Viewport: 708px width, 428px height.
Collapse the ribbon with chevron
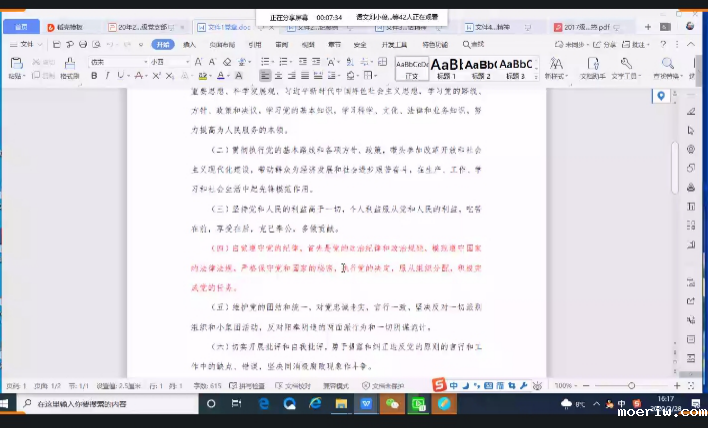(691, 44)
